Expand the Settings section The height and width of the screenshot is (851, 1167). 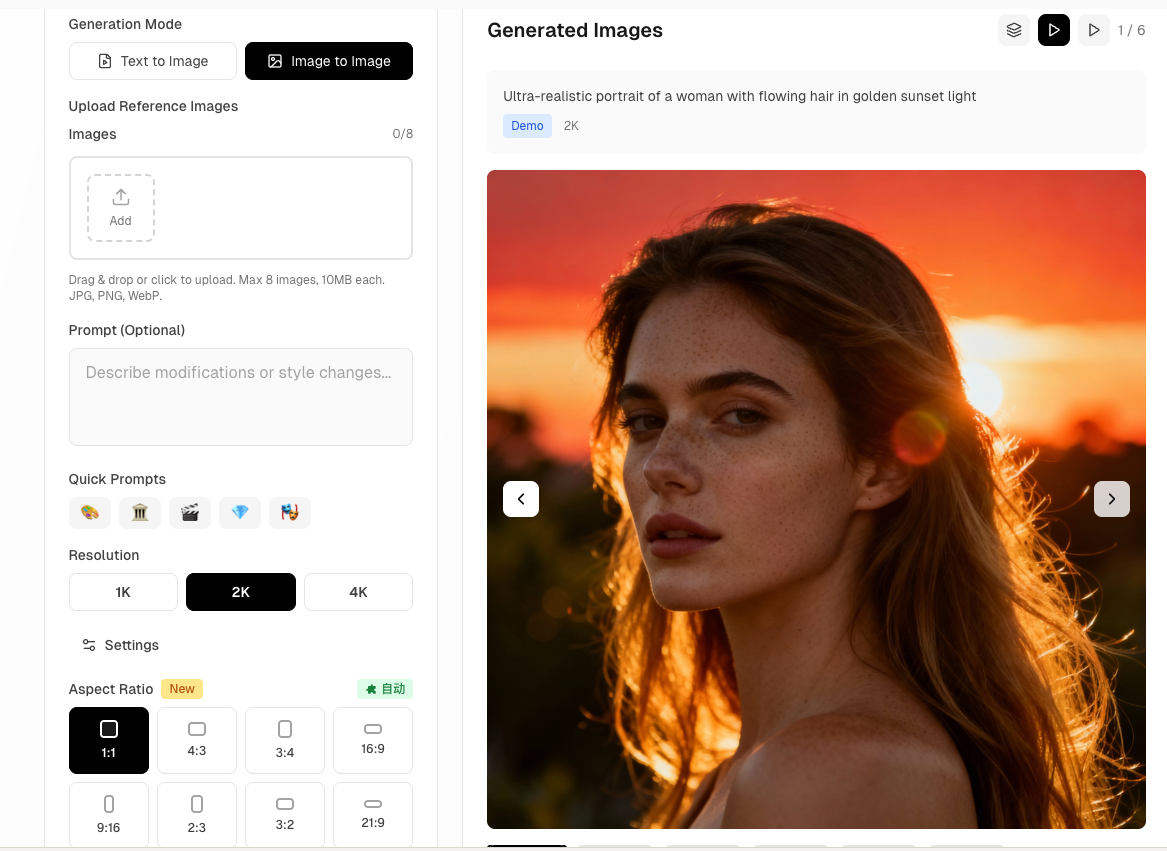coord(120,645)
